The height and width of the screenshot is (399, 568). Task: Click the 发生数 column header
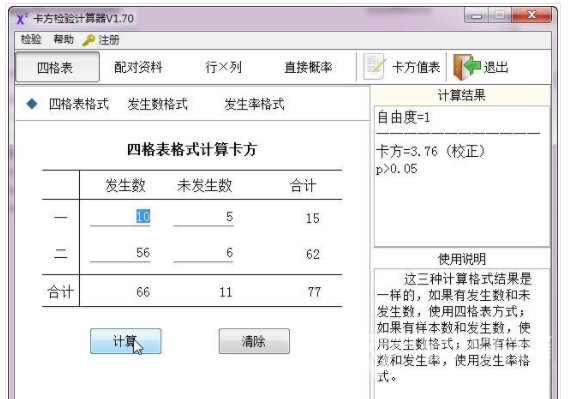click(x=125, y=186)
